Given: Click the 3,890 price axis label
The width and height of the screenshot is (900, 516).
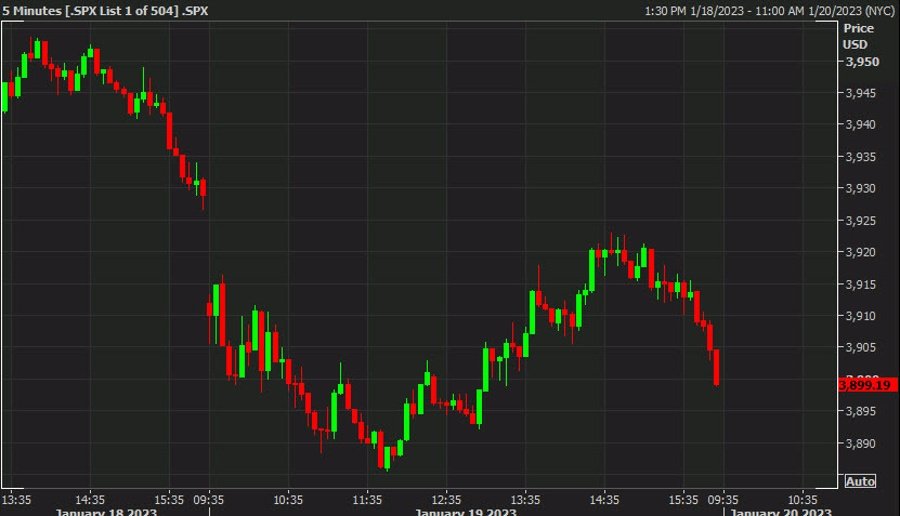Looking at the screenshot, I should pyautogui.click(x=861, y=444).
